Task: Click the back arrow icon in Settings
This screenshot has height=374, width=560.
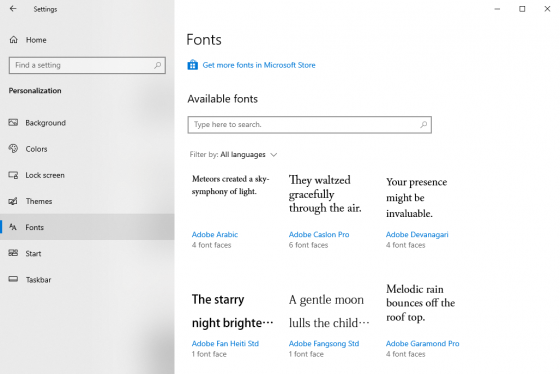Action: pyautogui.click(x=13, y=9)
